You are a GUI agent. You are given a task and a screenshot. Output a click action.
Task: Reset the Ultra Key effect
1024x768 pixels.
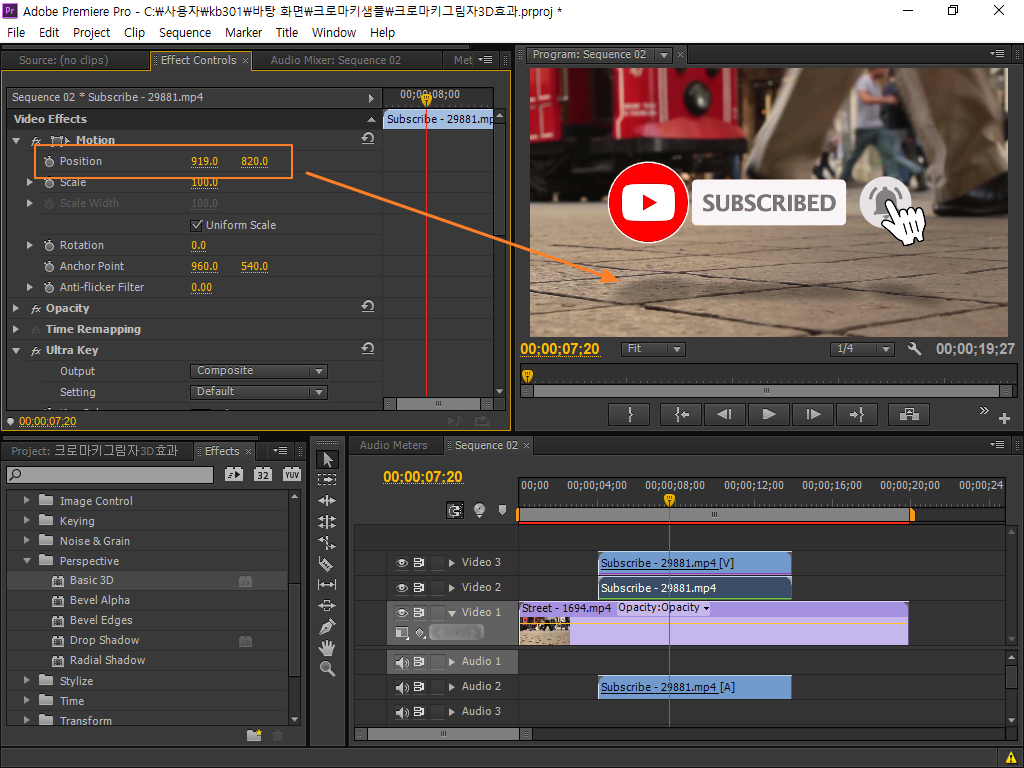(368, 349)
